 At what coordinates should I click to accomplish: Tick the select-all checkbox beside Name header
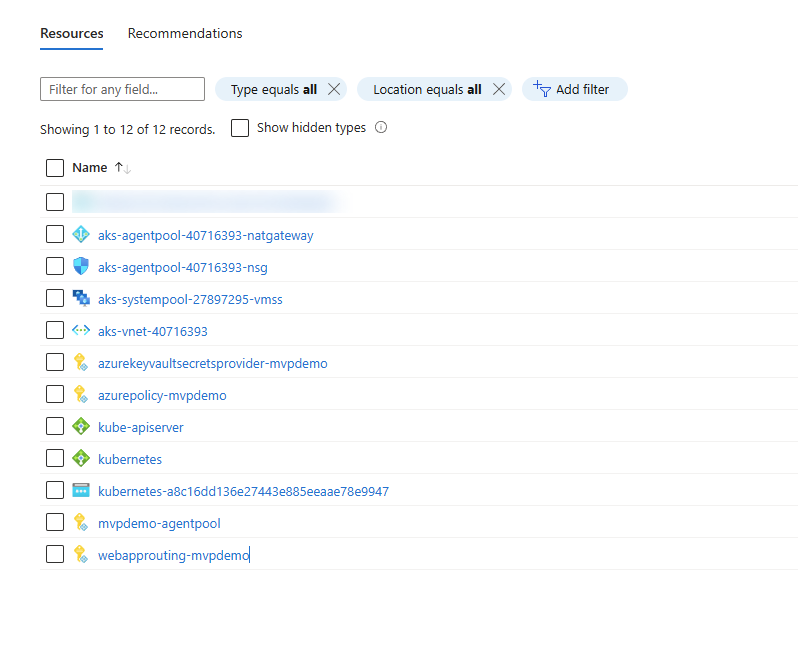point(55,168)
